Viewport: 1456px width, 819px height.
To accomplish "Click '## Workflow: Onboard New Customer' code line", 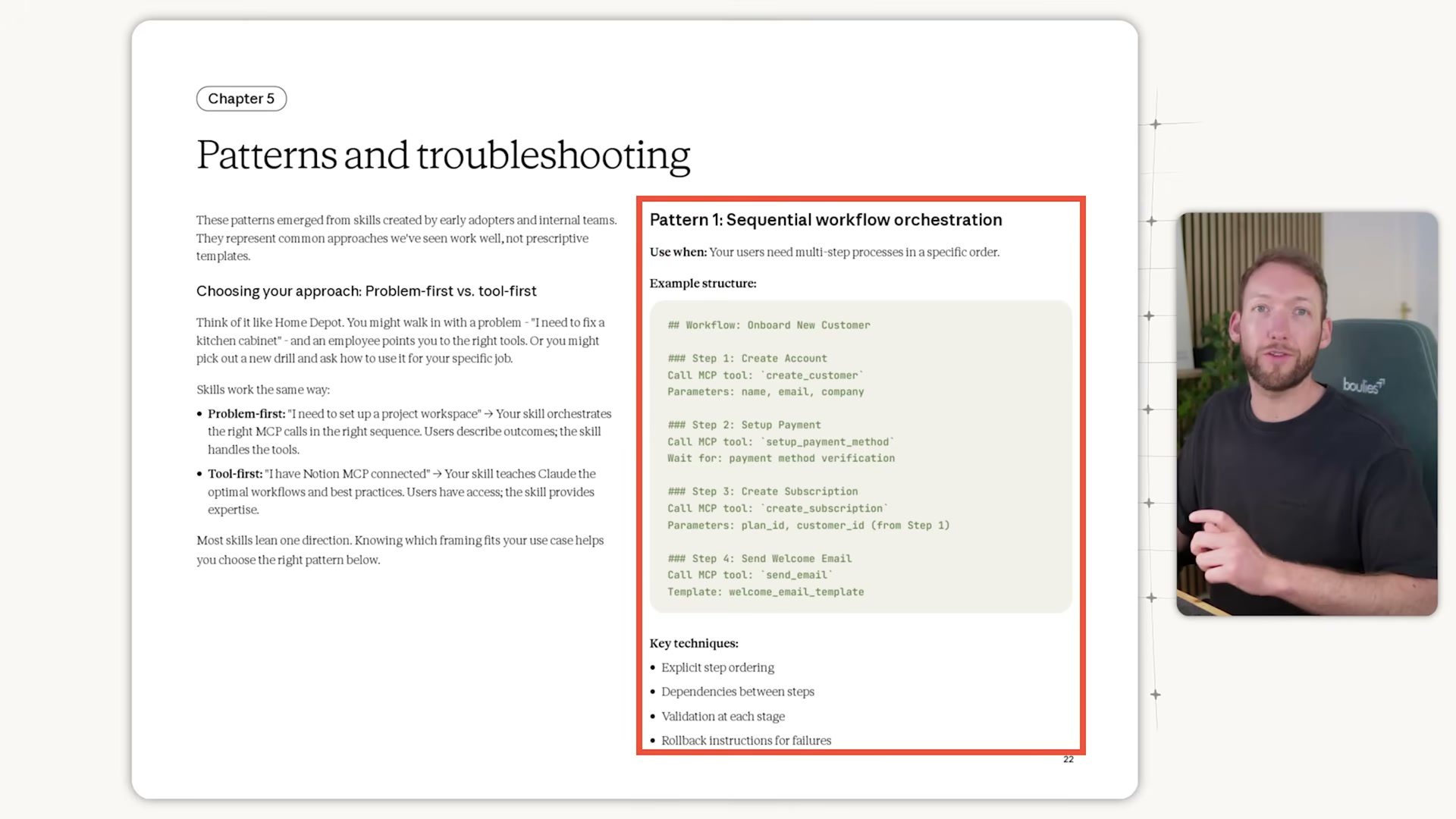I will click(x=769, y=325).
